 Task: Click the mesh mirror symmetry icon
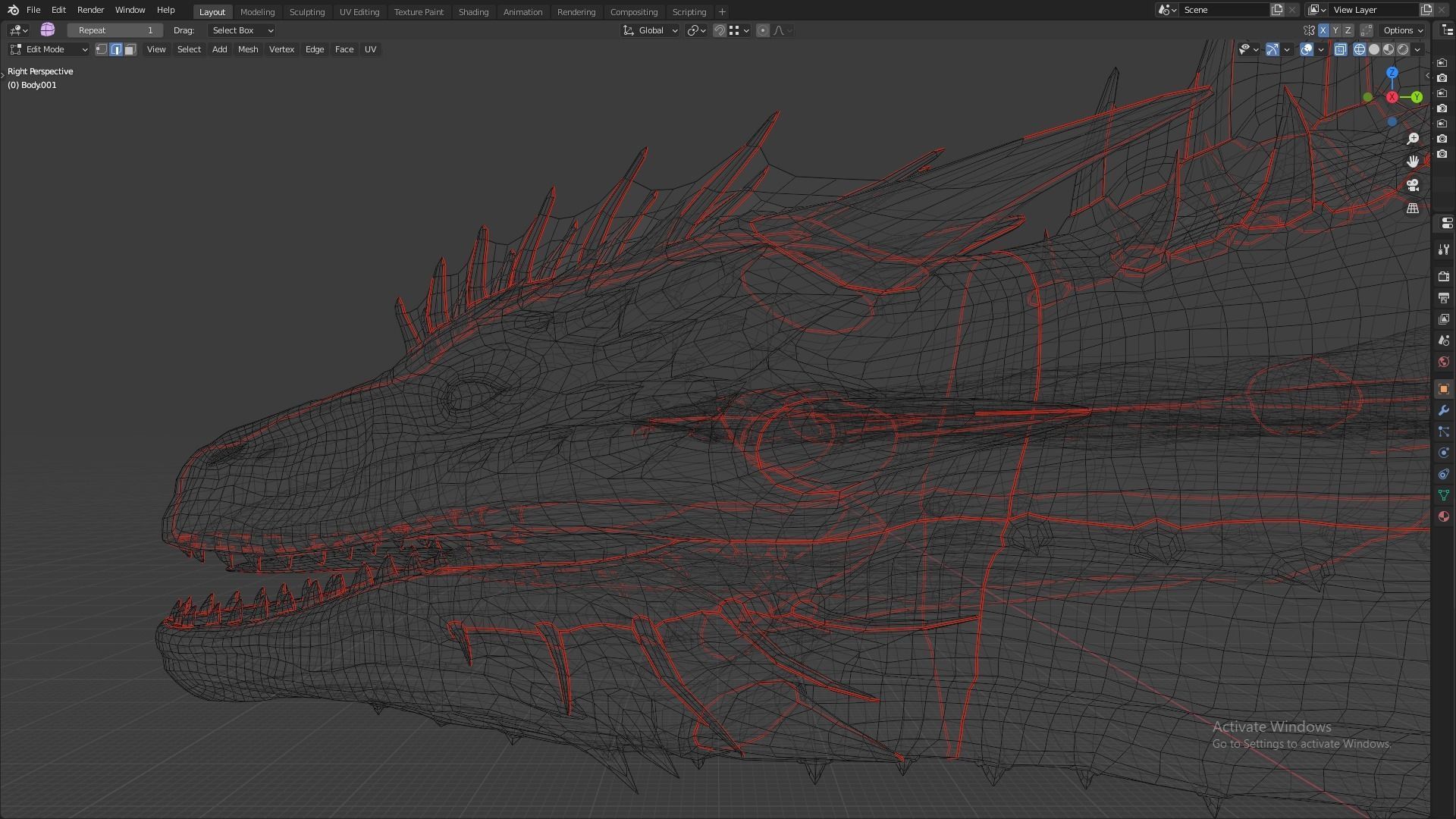(1309, 30)
